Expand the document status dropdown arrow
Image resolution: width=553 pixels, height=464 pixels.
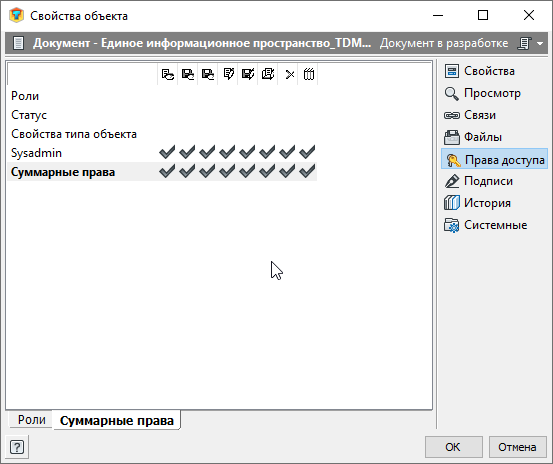(x=540, y=43)
